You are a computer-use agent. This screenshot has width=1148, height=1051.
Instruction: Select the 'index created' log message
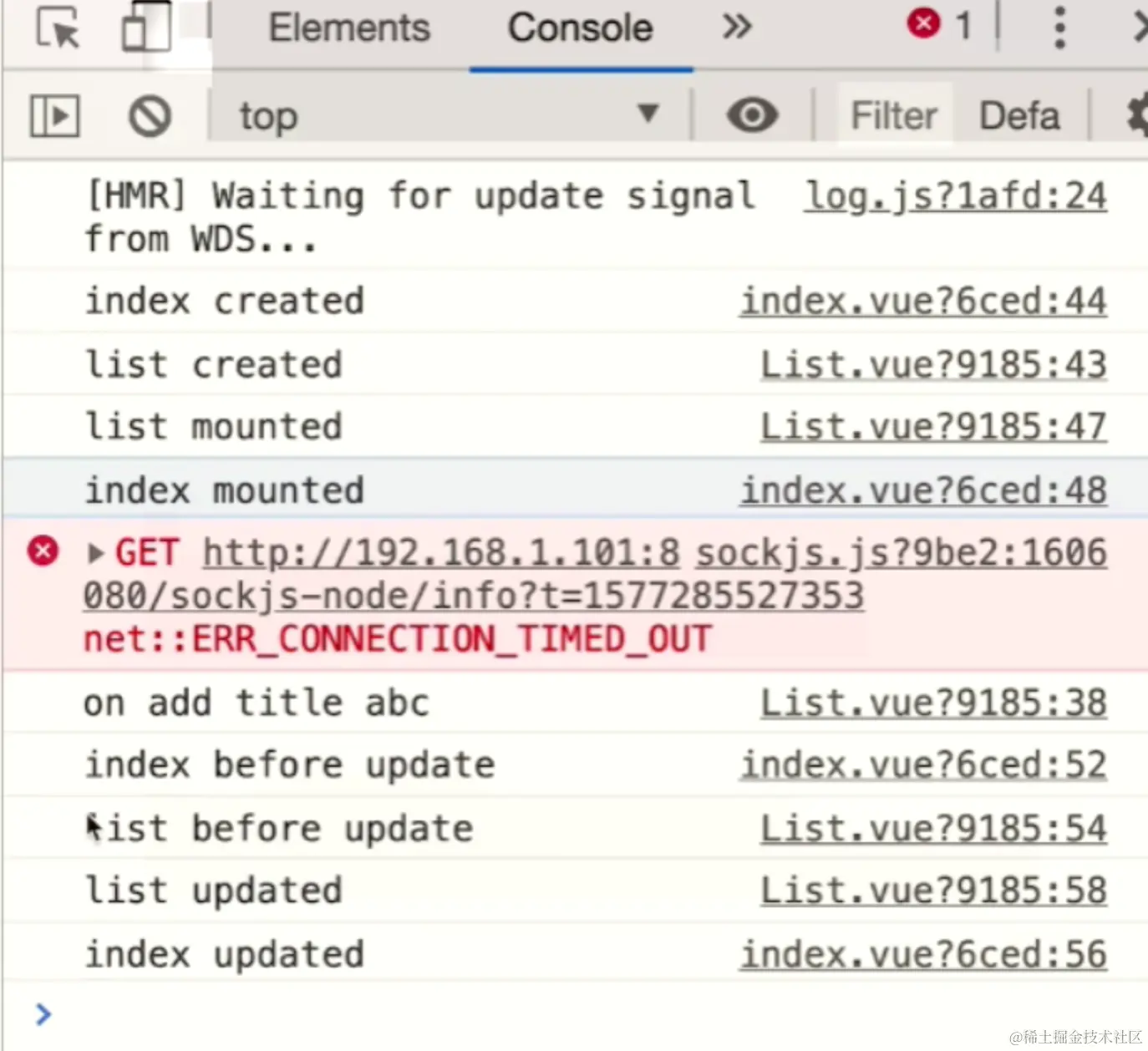pyautogui.click(x=224, y=302)
